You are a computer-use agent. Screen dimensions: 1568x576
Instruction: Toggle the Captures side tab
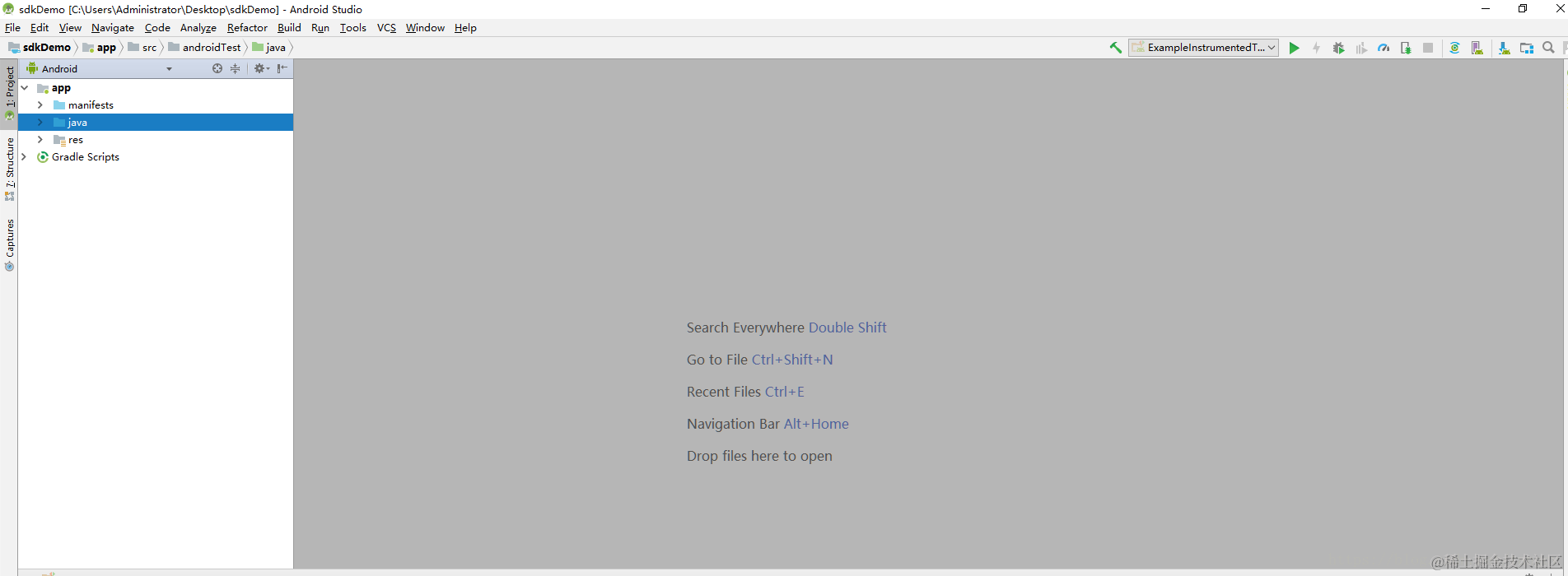tap(9, 245)
